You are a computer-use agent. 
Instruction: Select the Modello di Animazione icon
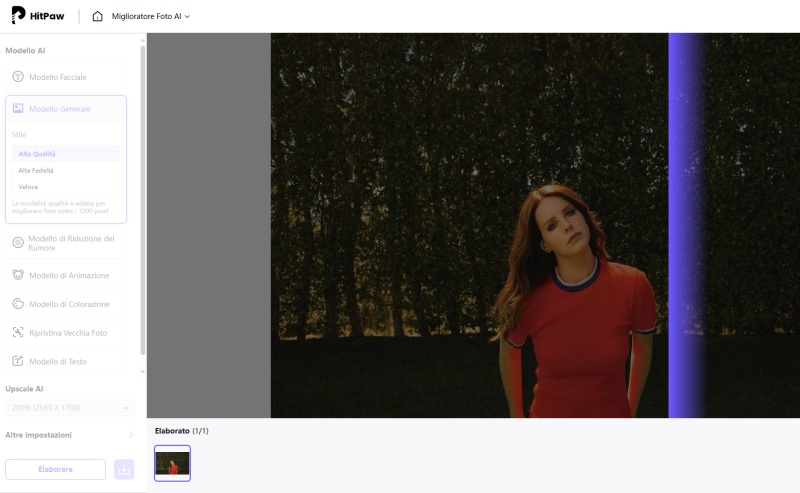click(18, 275)
